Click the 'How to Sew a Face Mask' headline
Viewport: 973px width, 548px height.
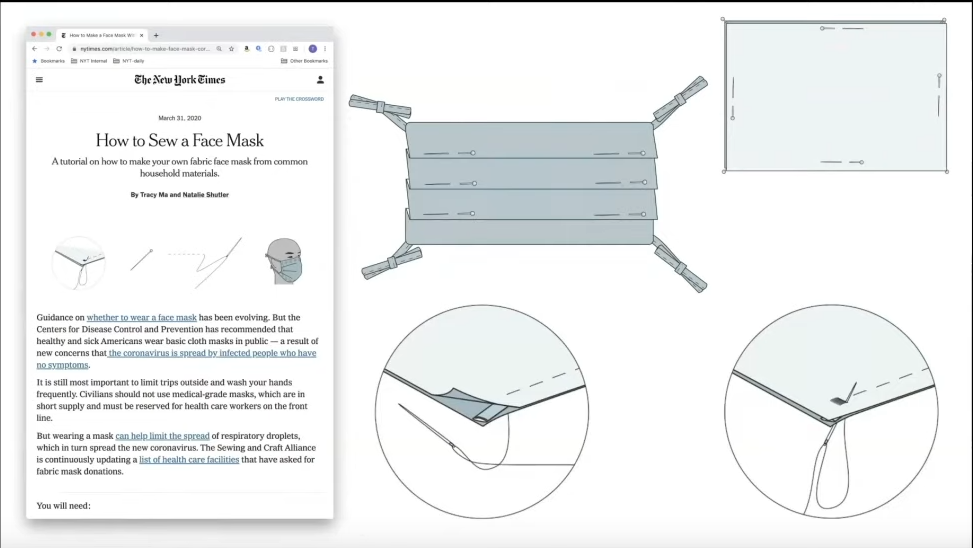pyautogui.click(x=180, y=140)
